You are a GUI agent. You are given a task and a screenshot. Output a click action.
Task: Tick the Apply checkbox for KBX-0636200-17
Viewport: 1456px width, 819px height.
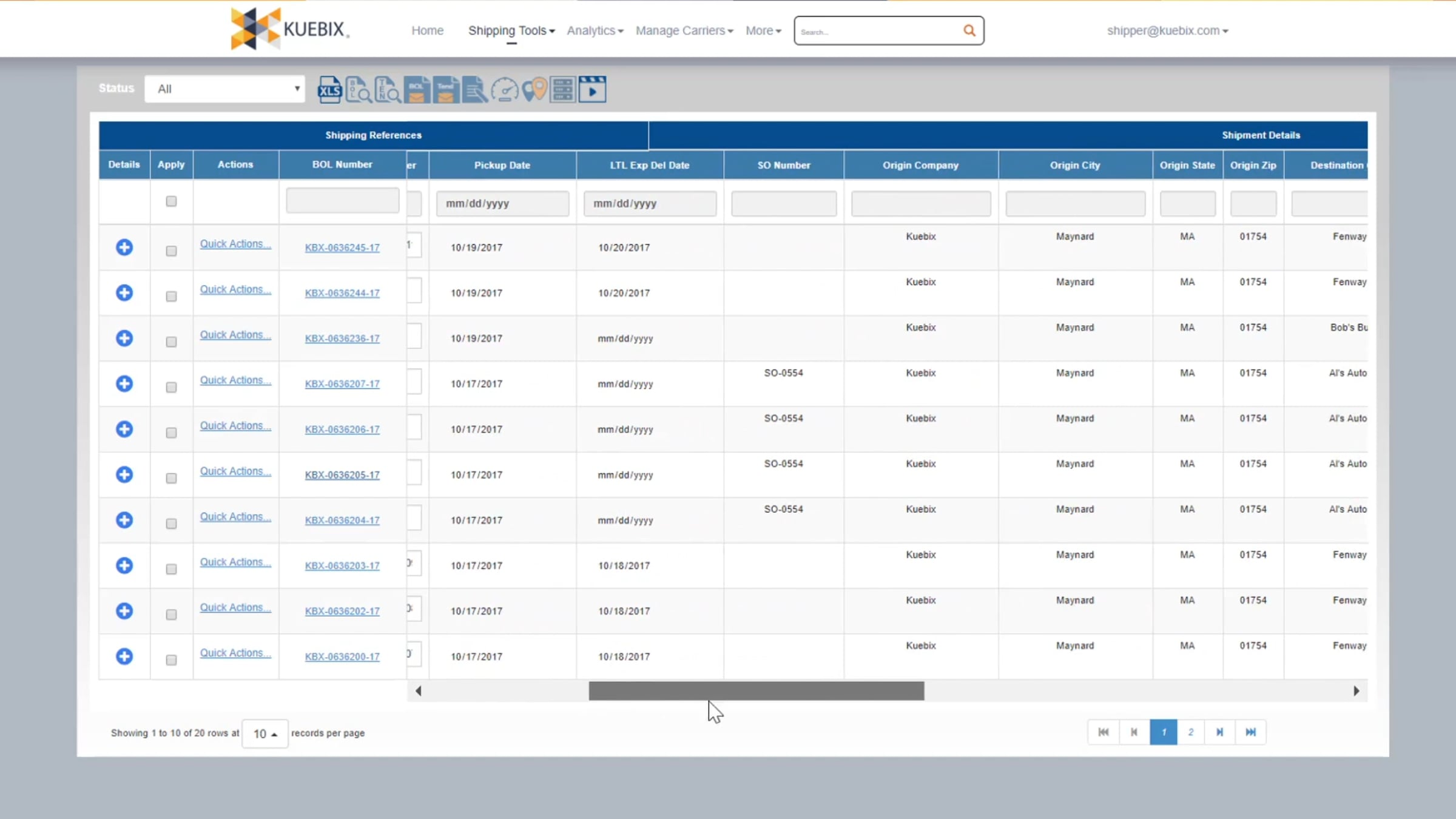(171, 660)
